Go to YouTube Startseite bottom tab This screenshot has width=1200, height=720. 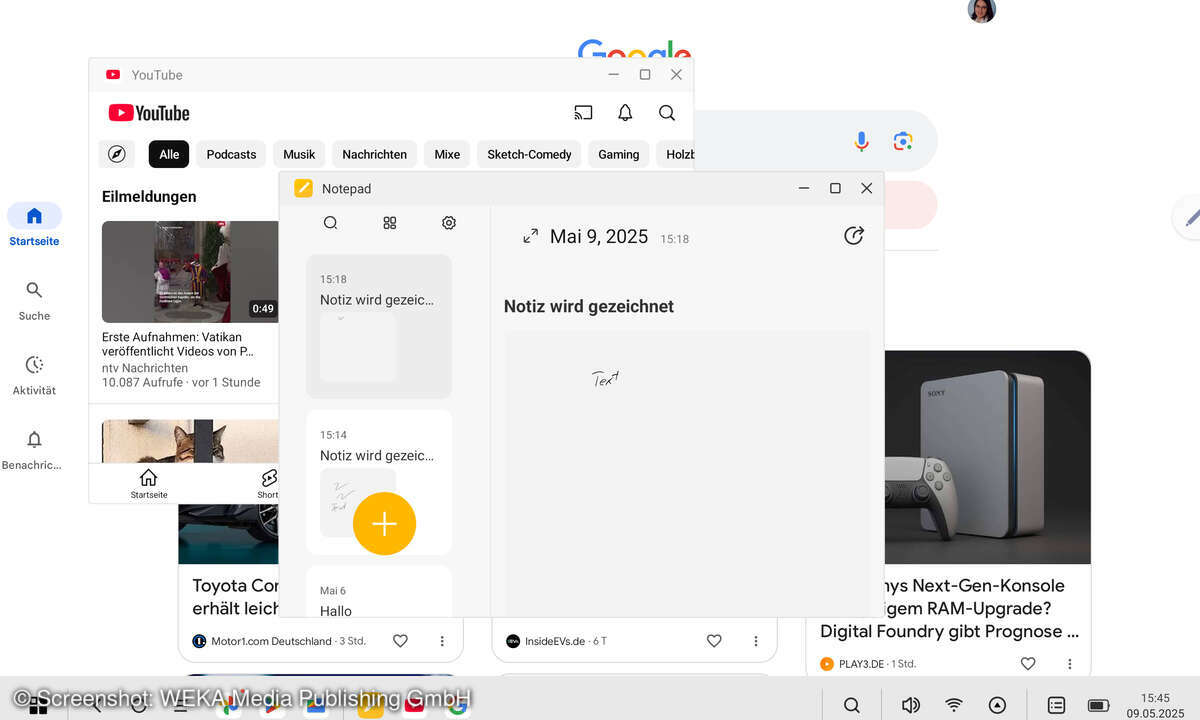pos(149,483)
